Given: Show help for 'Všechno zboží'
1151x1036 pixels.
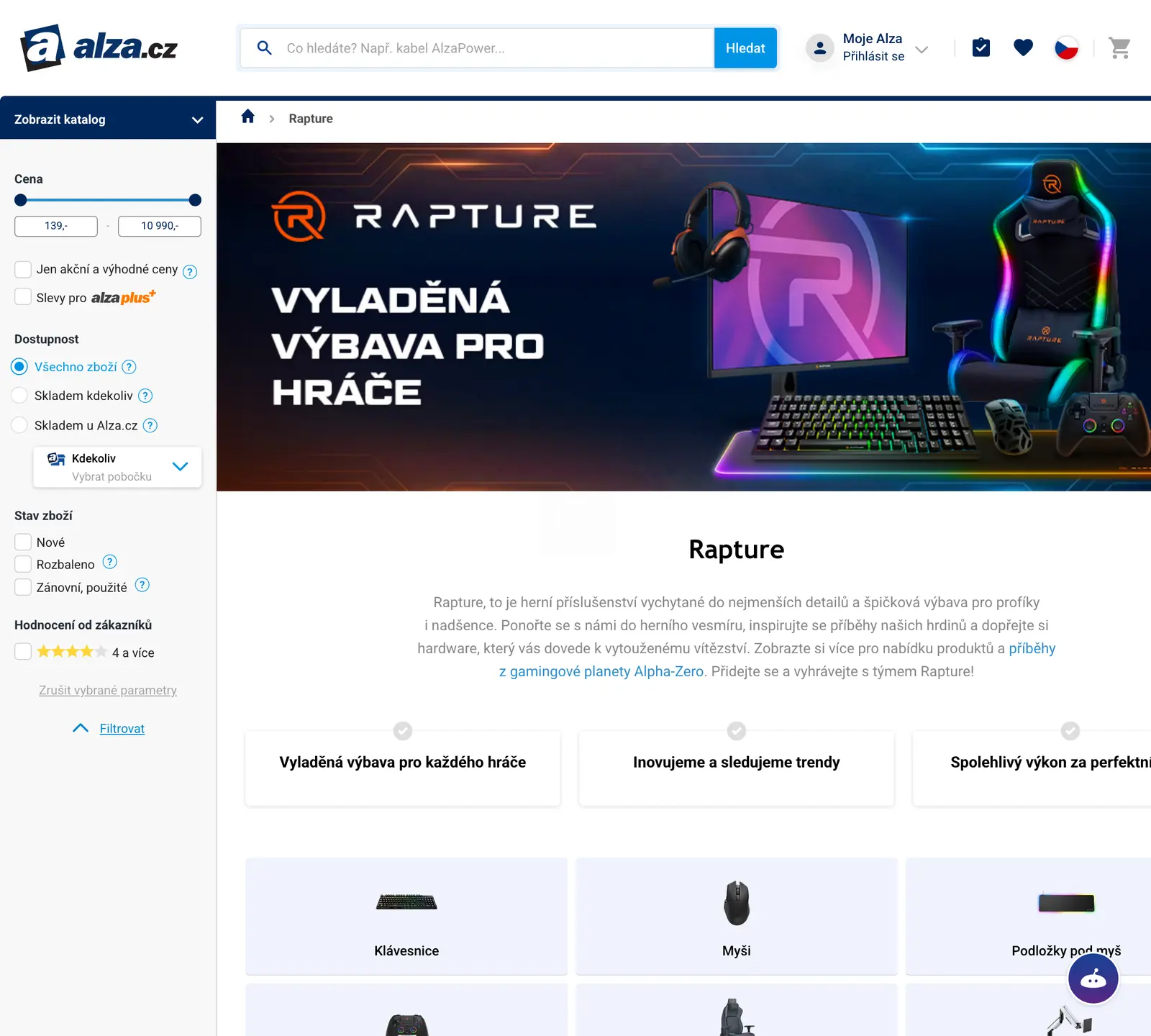Looking at the screenshot, I should pos(129,367).
